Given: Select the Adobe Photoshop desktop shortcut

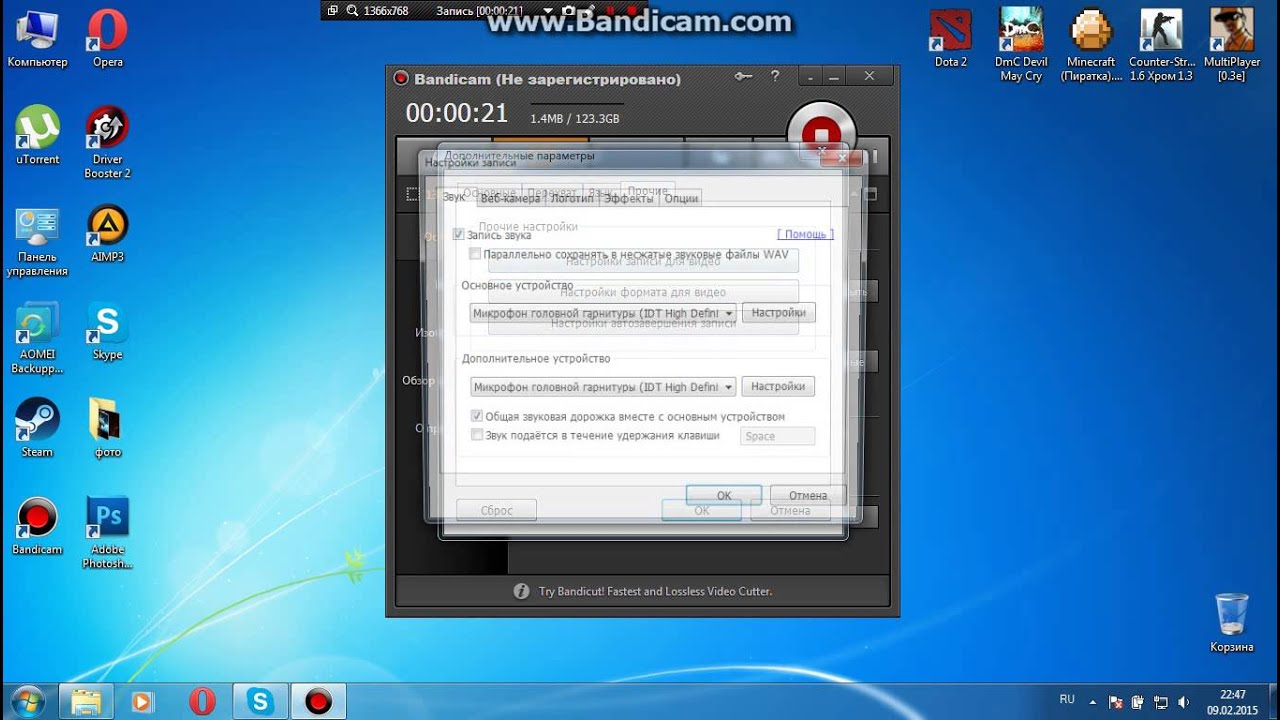Looking at the screenshot, I should pyautogui.click(x=108, y=533).
